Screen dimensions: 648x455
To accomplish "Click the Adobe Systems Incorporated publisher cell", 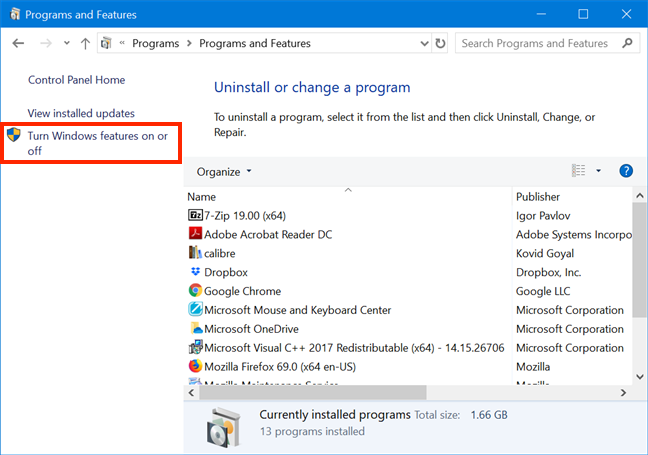I will pos(574,235).
